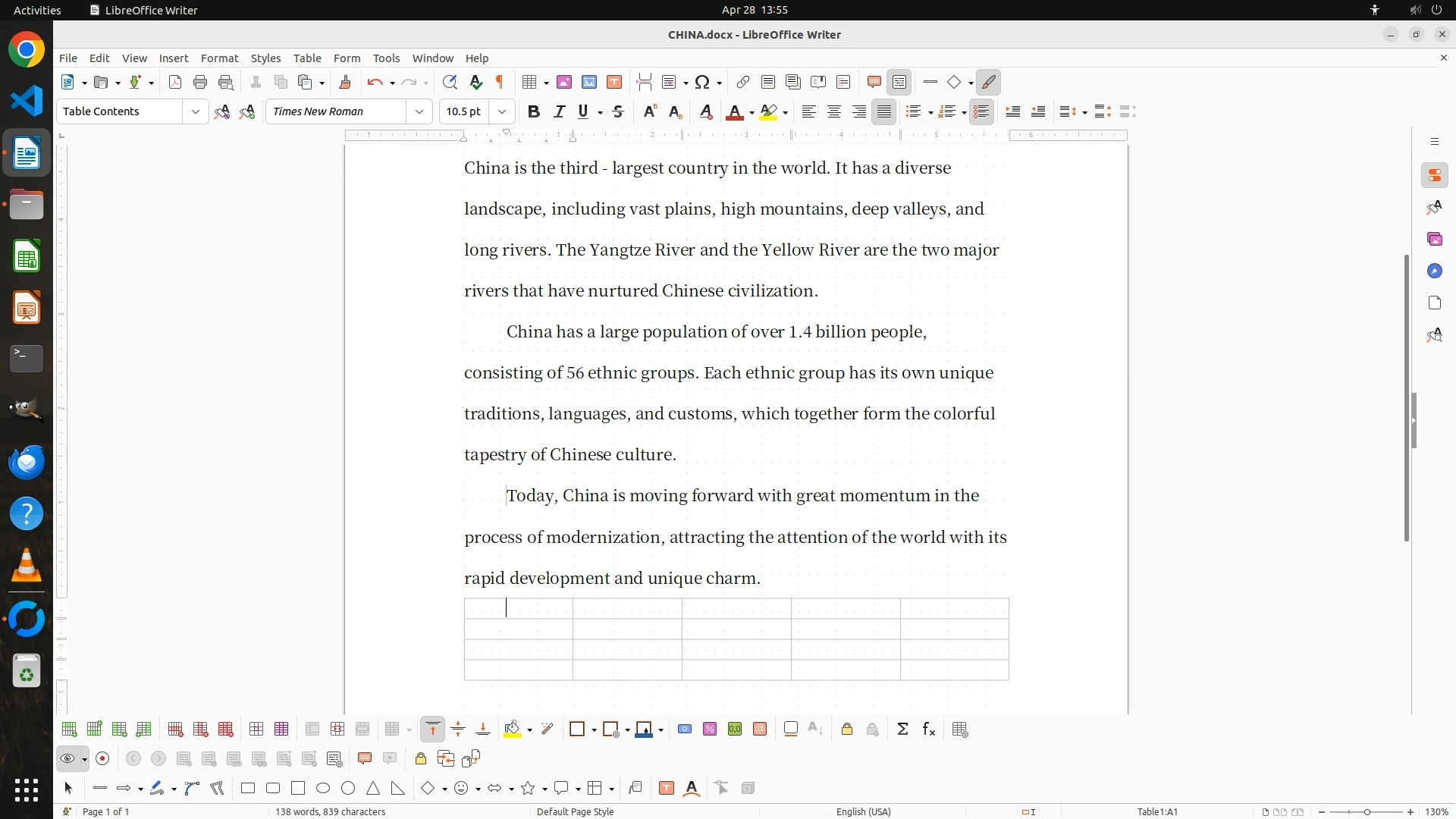This screenshot has width=1456, height=819.
Task: Open the Format menu
Action: (x=219, y=58)
